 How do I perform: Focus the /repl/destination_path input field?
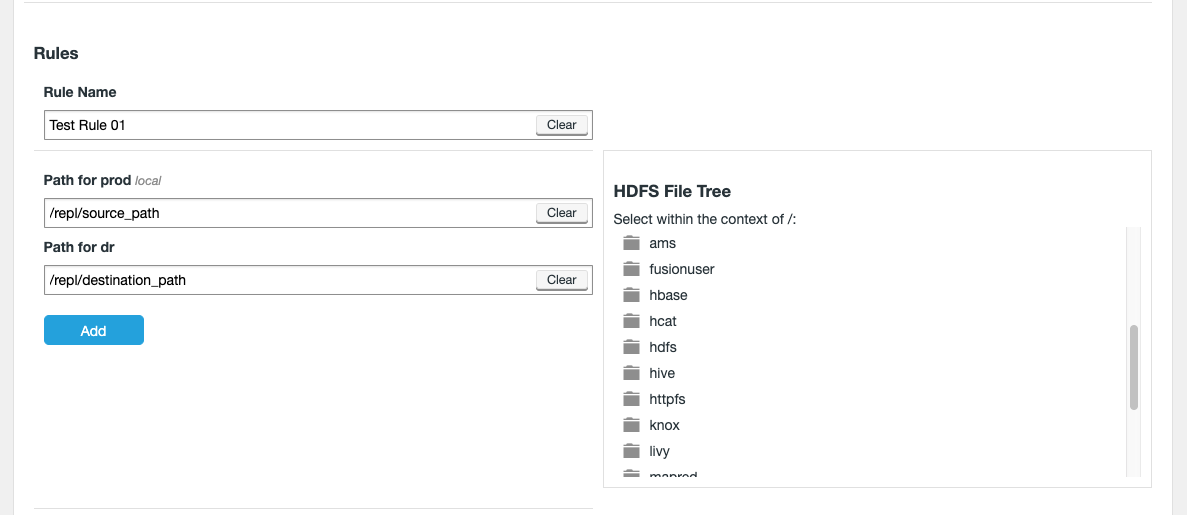coord(290,280)
